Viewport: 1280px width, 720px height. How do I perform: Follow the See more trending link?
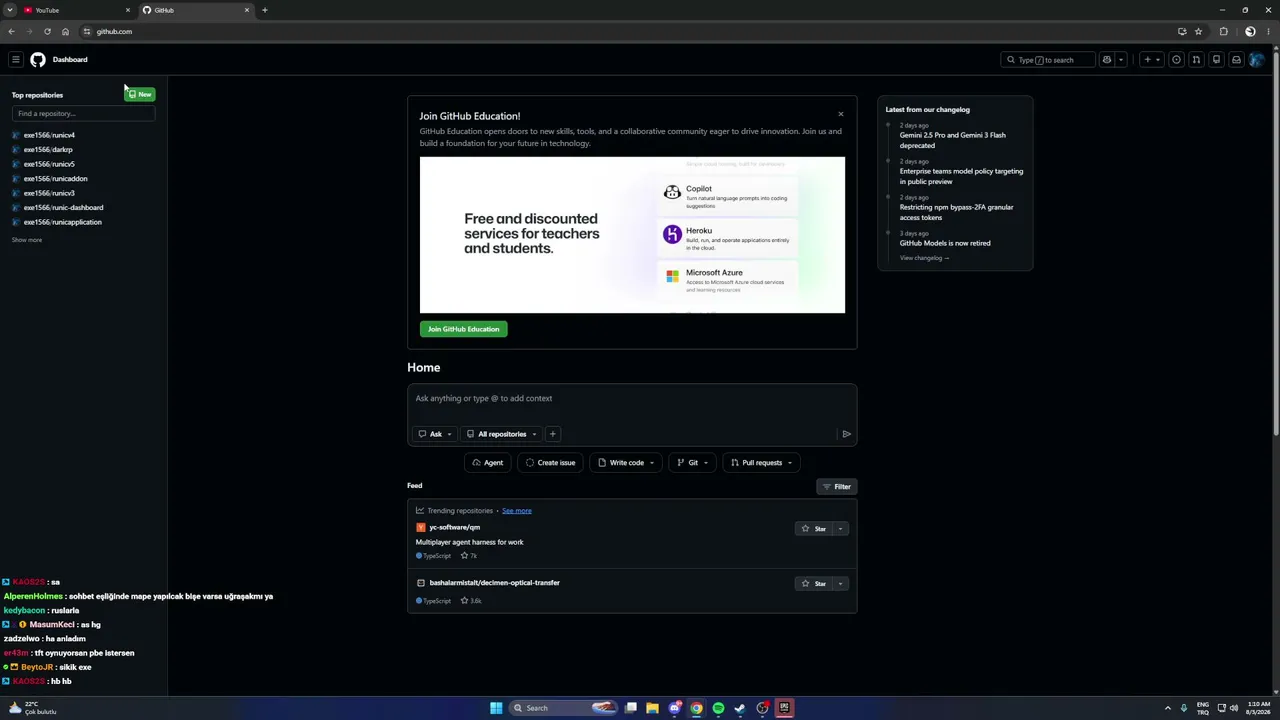(517, 511)
